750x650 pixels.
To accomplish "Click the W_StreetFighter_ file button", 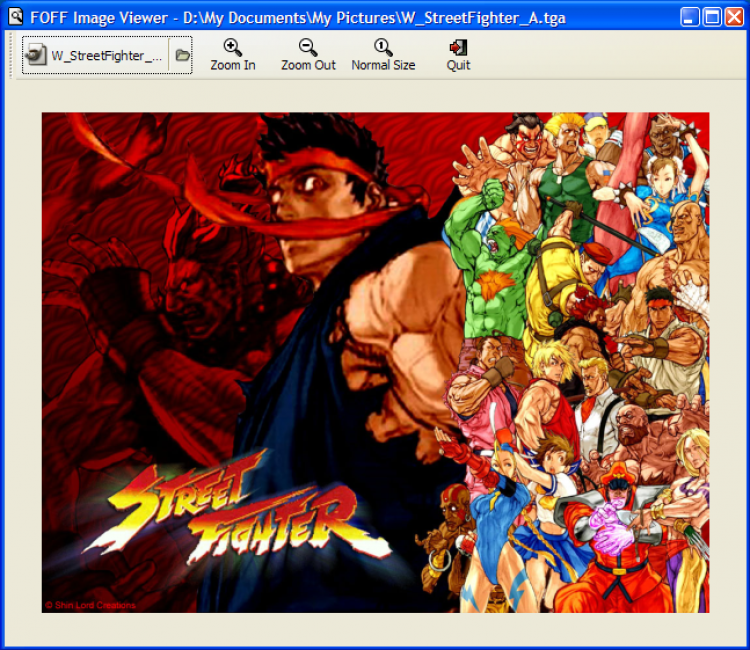I will (96, 55).
